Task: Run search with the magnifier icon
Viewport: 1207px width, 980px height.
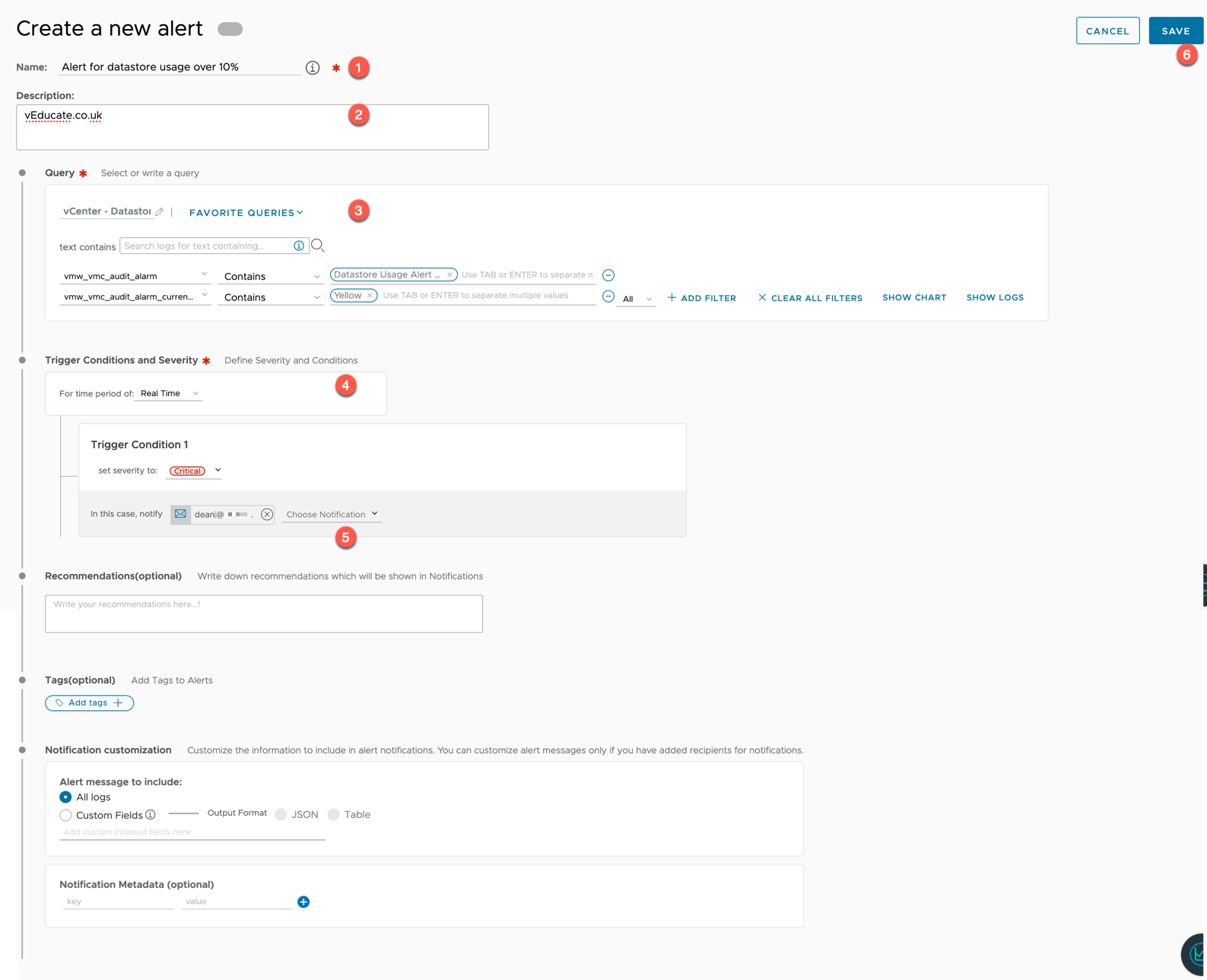Action: 318,246
